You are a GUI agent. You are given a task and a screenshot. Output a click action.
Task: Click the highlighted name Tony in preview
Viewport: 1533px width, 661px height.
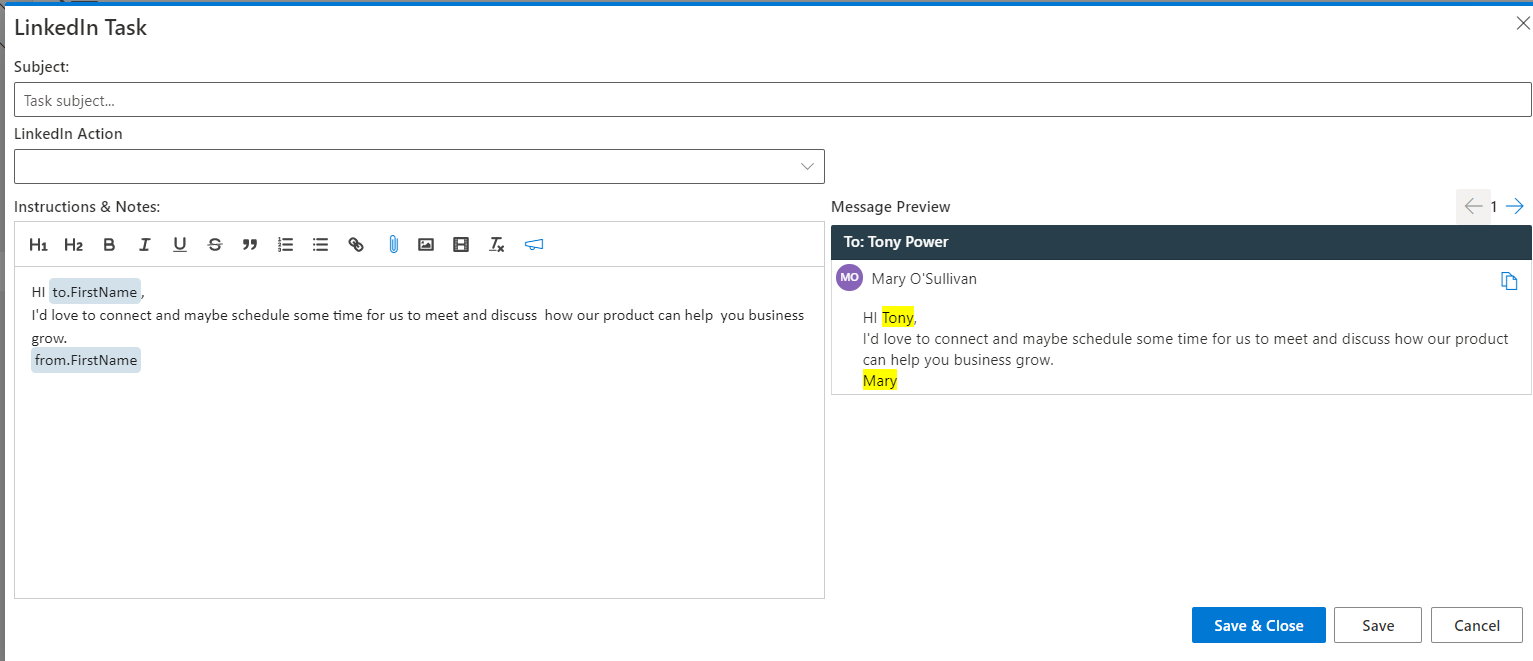(898, 318)
